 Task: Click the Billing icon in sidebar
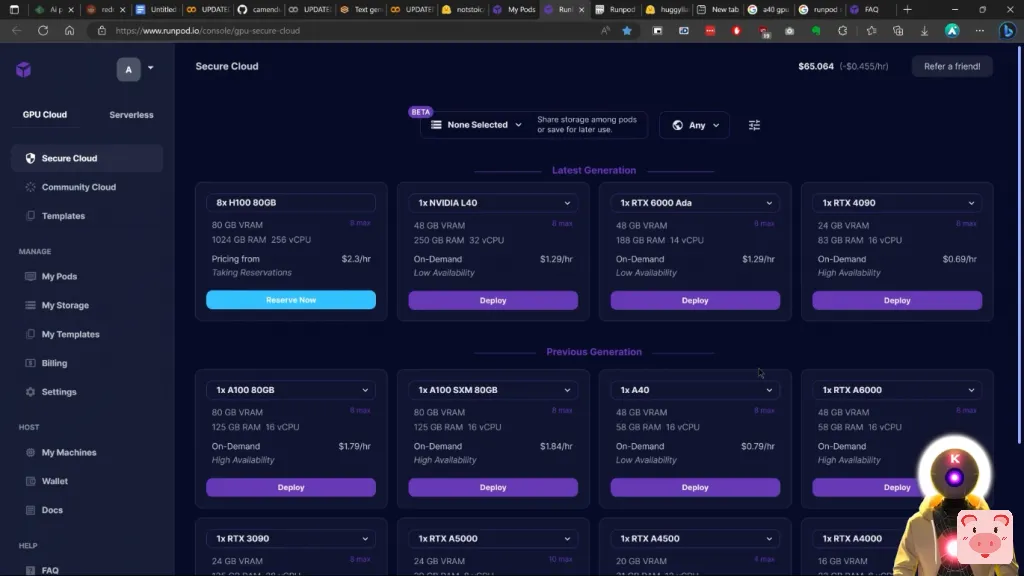click(x=30, y=362)
